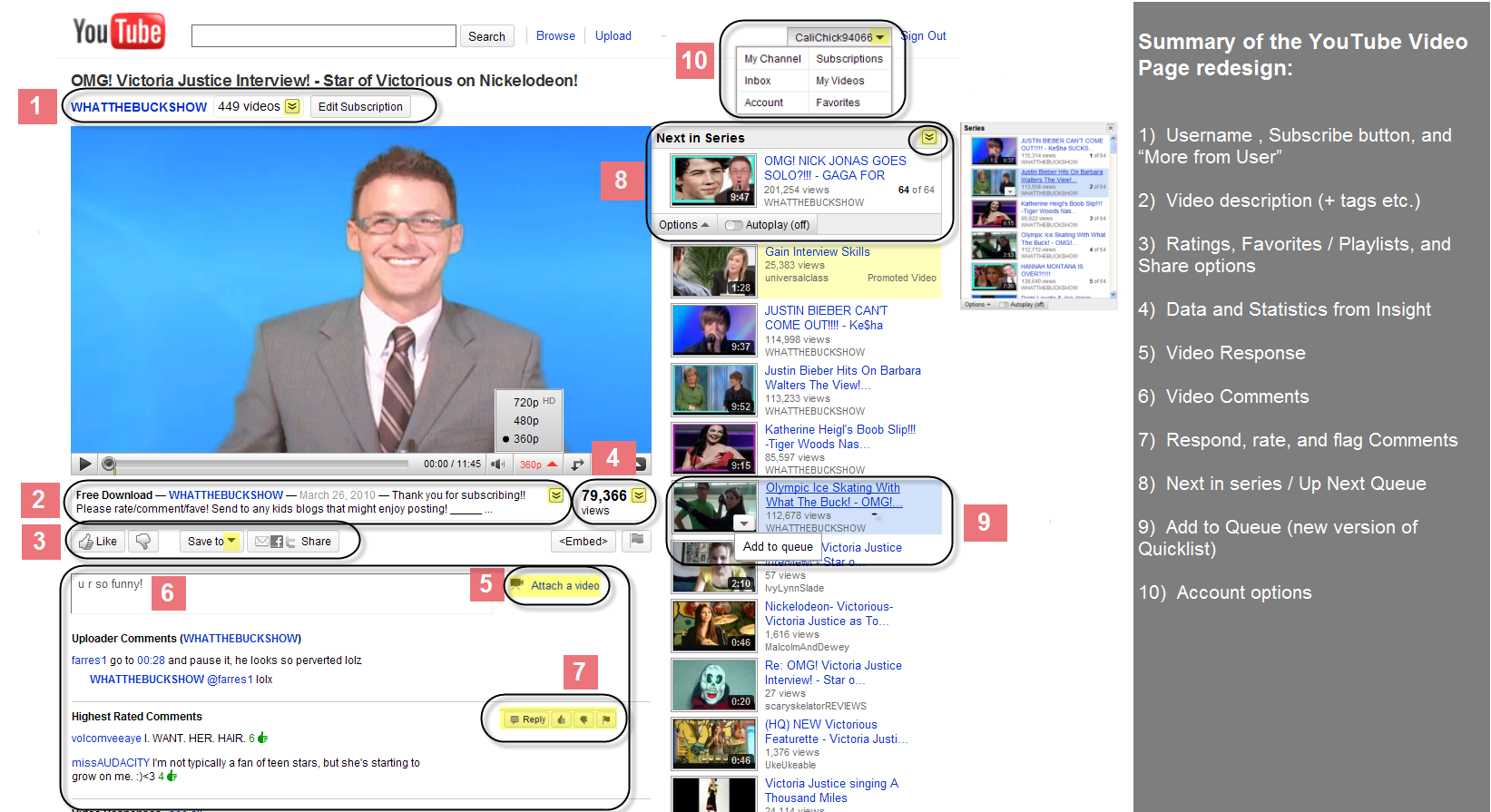This screenshot has width=1491, height=812.
Task: Thumbs-up the highest rated comment
Action: point(561,719)
